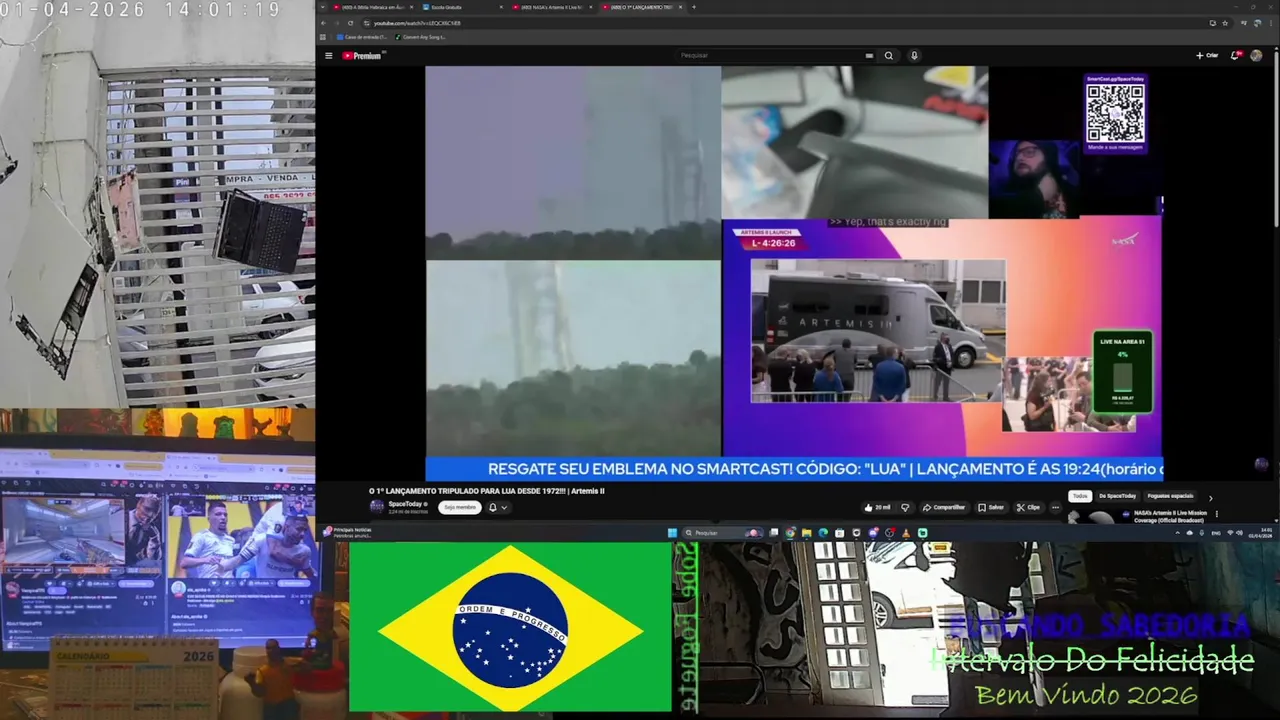Switch to NASA's Artemis II Live tab
Viewport: 1280px width, 720px height.
pos(553,7)
